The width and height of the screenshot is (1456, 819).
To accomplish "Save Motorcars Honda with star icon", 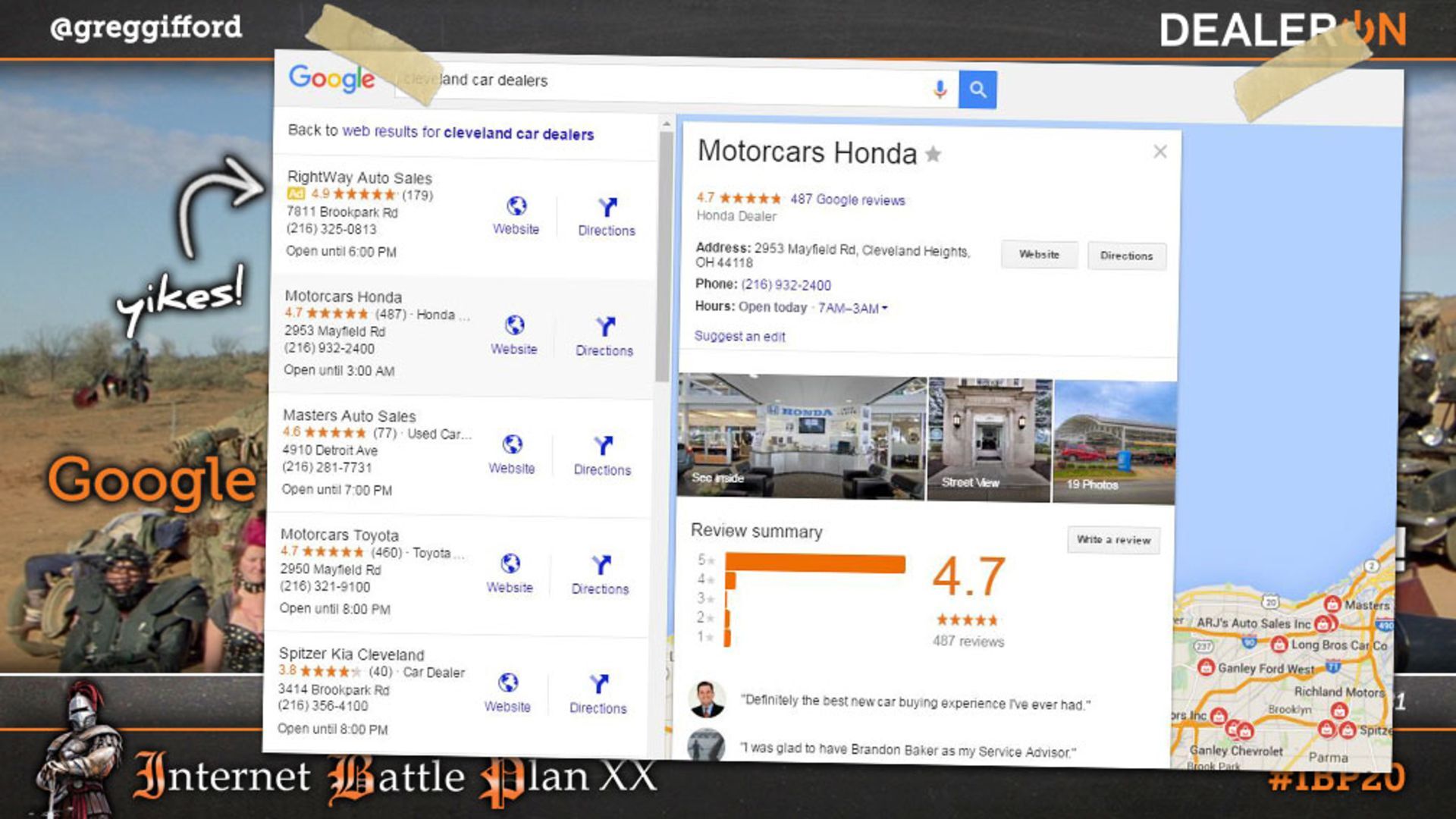I will tap(934, 154).
